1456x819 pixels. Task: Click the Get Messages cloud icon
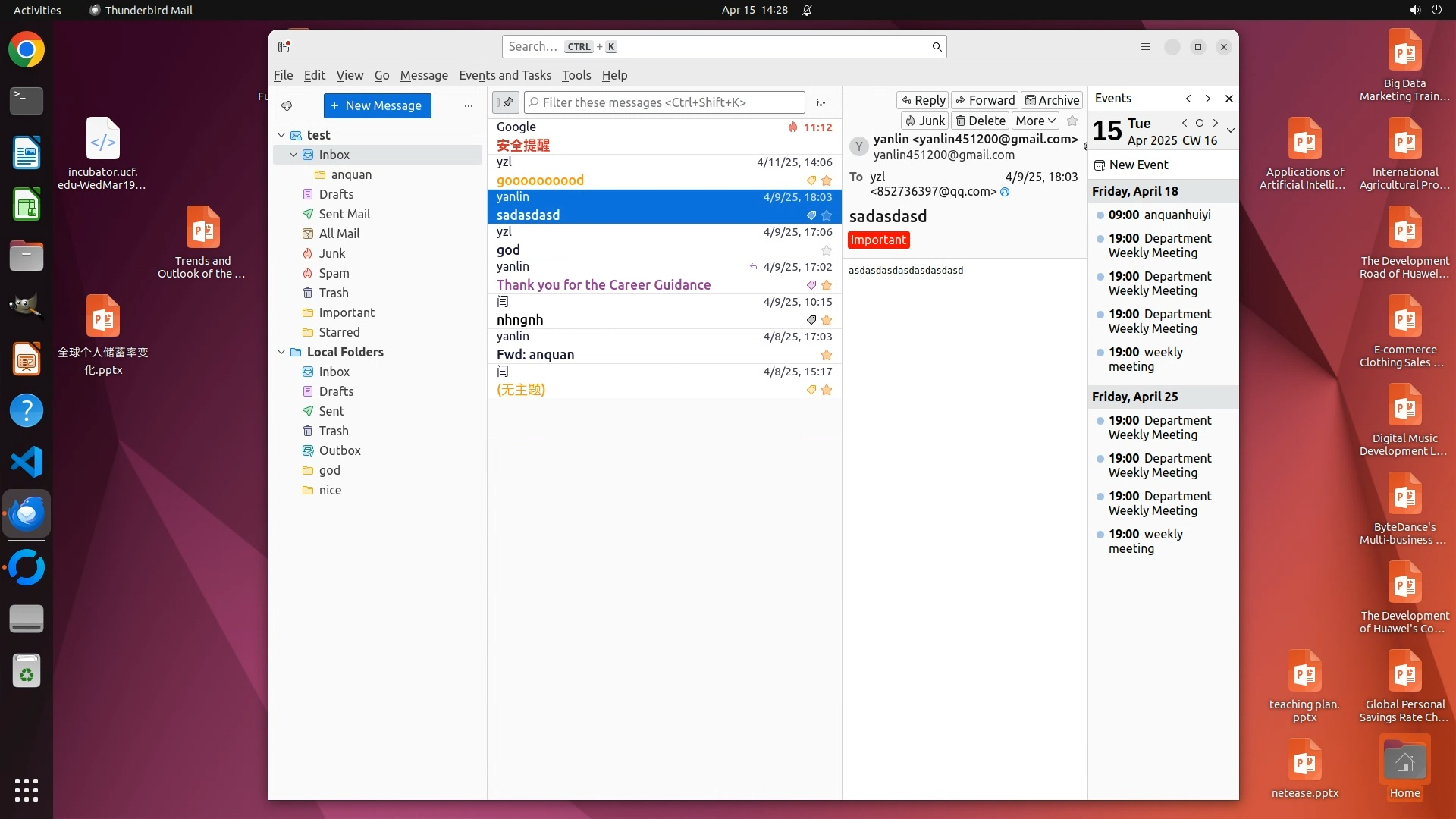[x=287, y=105]
